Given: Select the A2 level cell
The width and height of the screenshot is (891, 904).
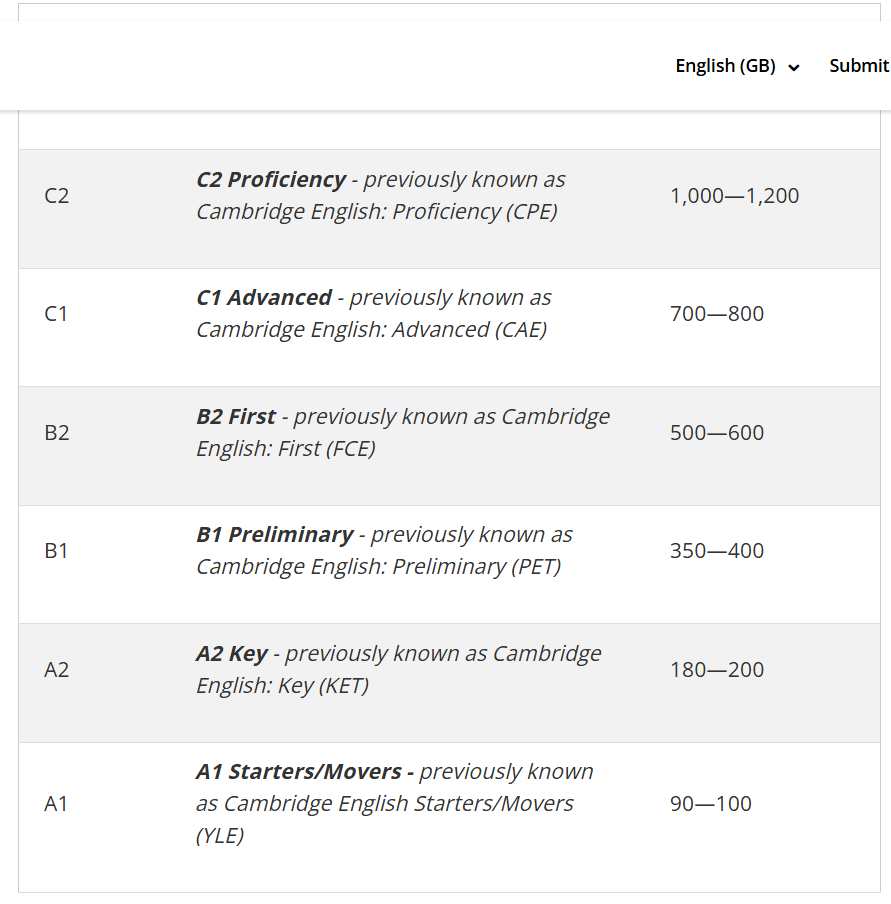Looking at the screenshot, I should click(x=57, y=670).
